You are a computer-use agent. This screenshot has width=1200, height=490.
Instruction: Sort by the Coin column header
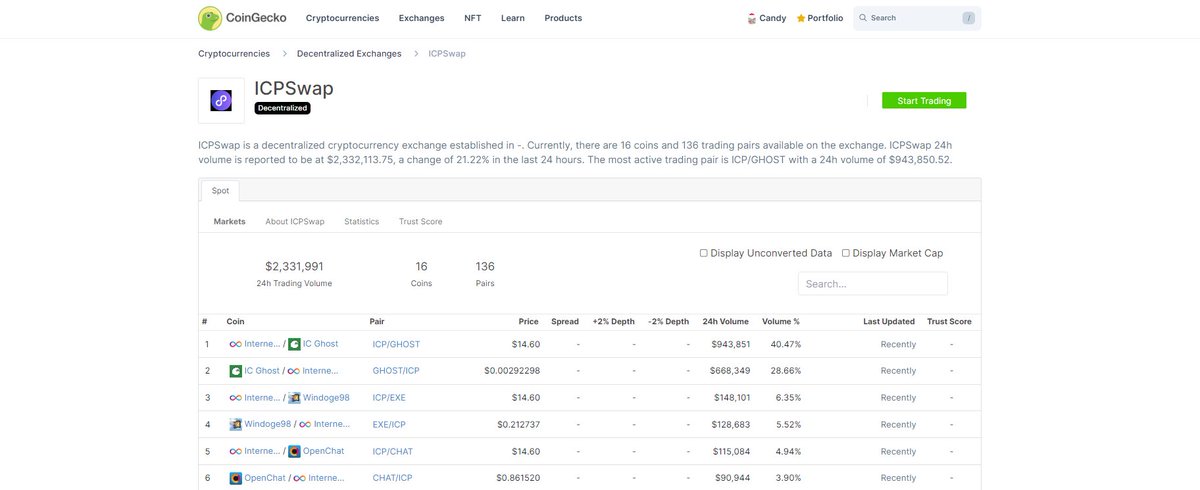(235, 322)
